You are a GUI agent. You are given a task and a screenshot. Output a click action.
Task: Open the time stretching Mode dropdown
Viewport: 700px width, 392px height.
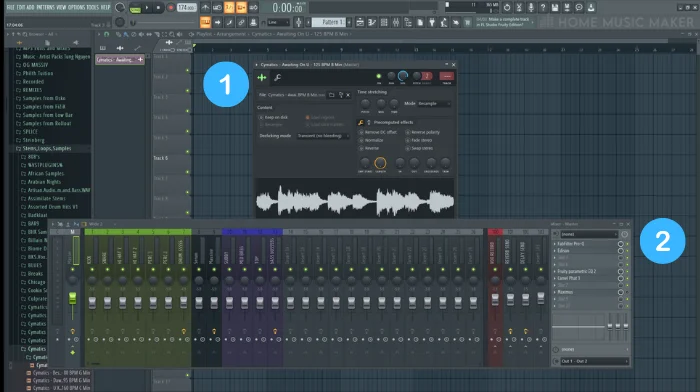coord(434,104)
